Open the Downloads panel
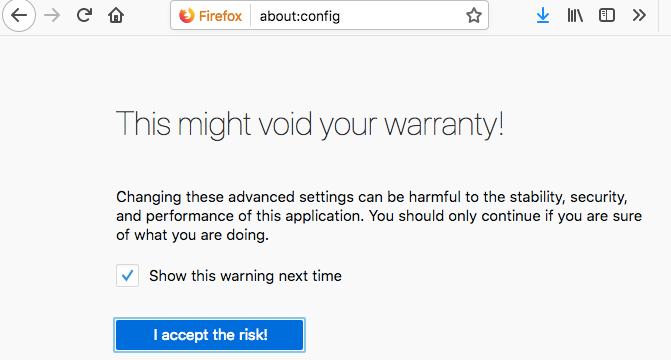Image resolution: width=671 pixels, height=360 pixels. click(x=543, y=15)
